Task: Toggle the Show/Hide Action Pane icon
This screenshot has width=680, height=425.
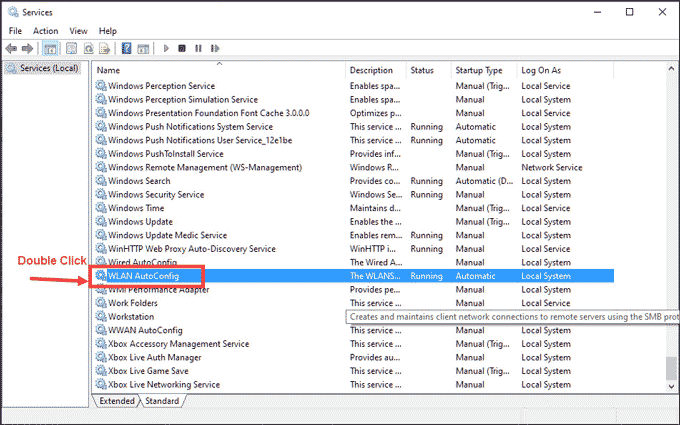Action: 143,49
